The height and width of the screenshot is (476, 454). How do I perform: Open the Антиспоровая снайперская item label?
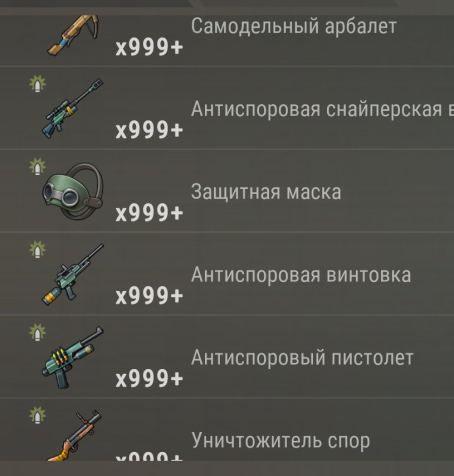point(322,109)
